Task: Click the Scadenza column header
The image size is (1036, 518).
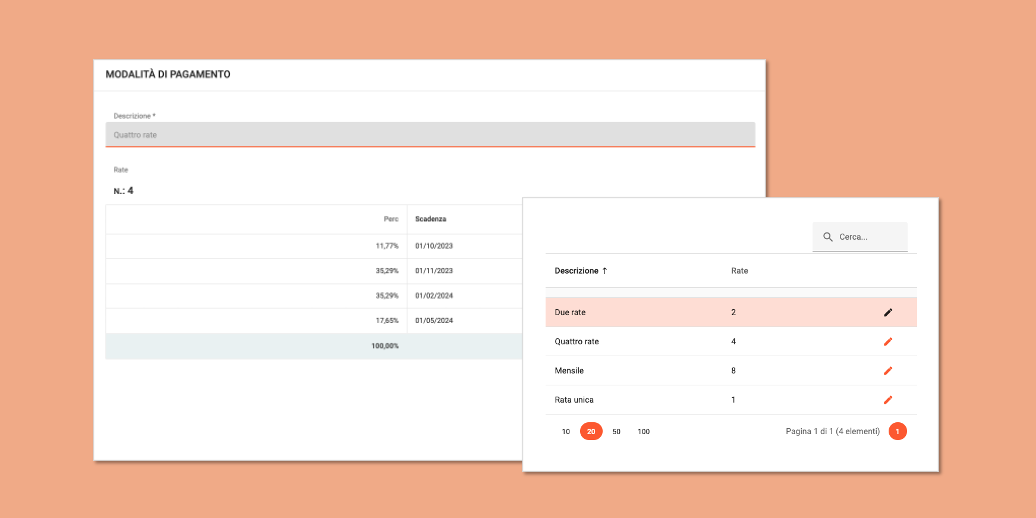Action: click(x=431, y=219)
